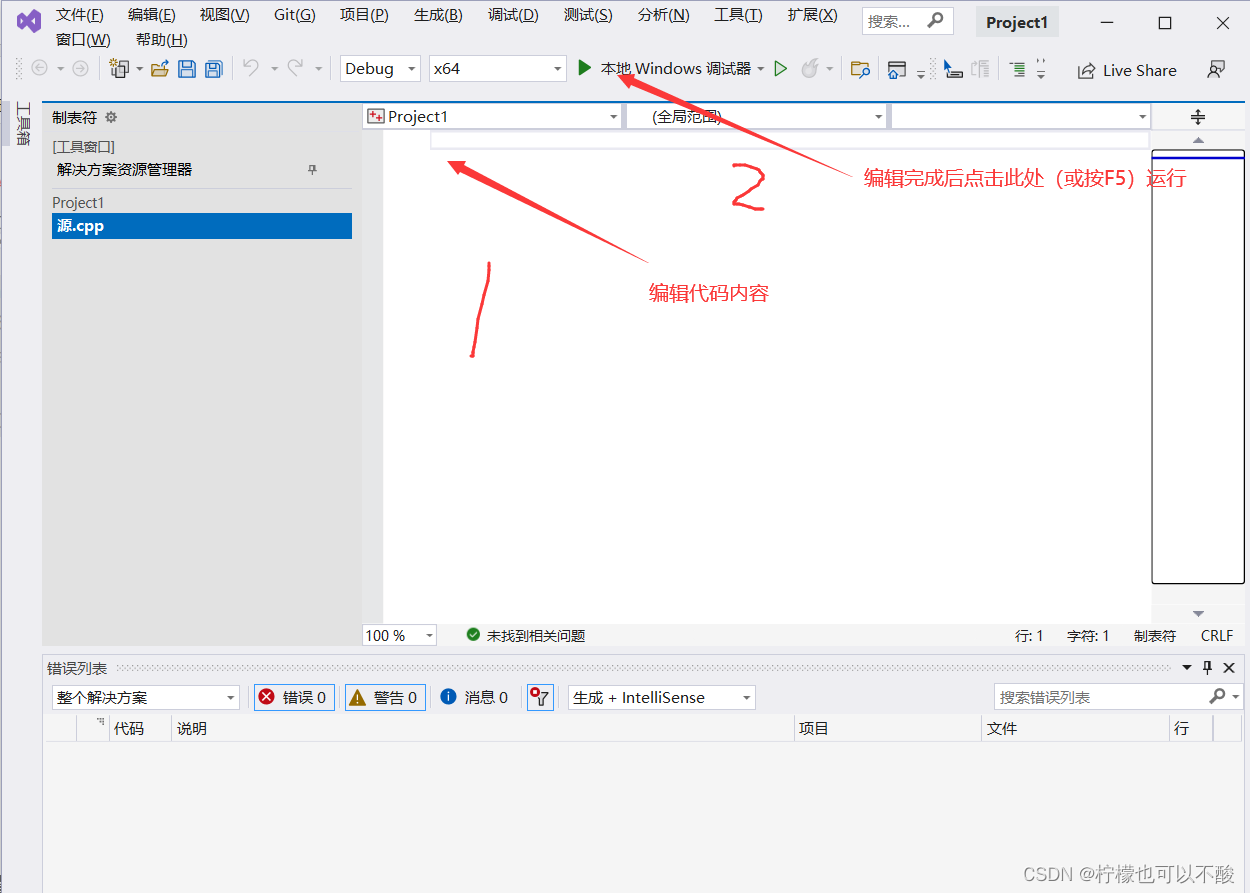This screenshot has height=893, width=1250.
Task: Save the current file with Save icon
Action: pyautogui.click(x=187, y=68)
